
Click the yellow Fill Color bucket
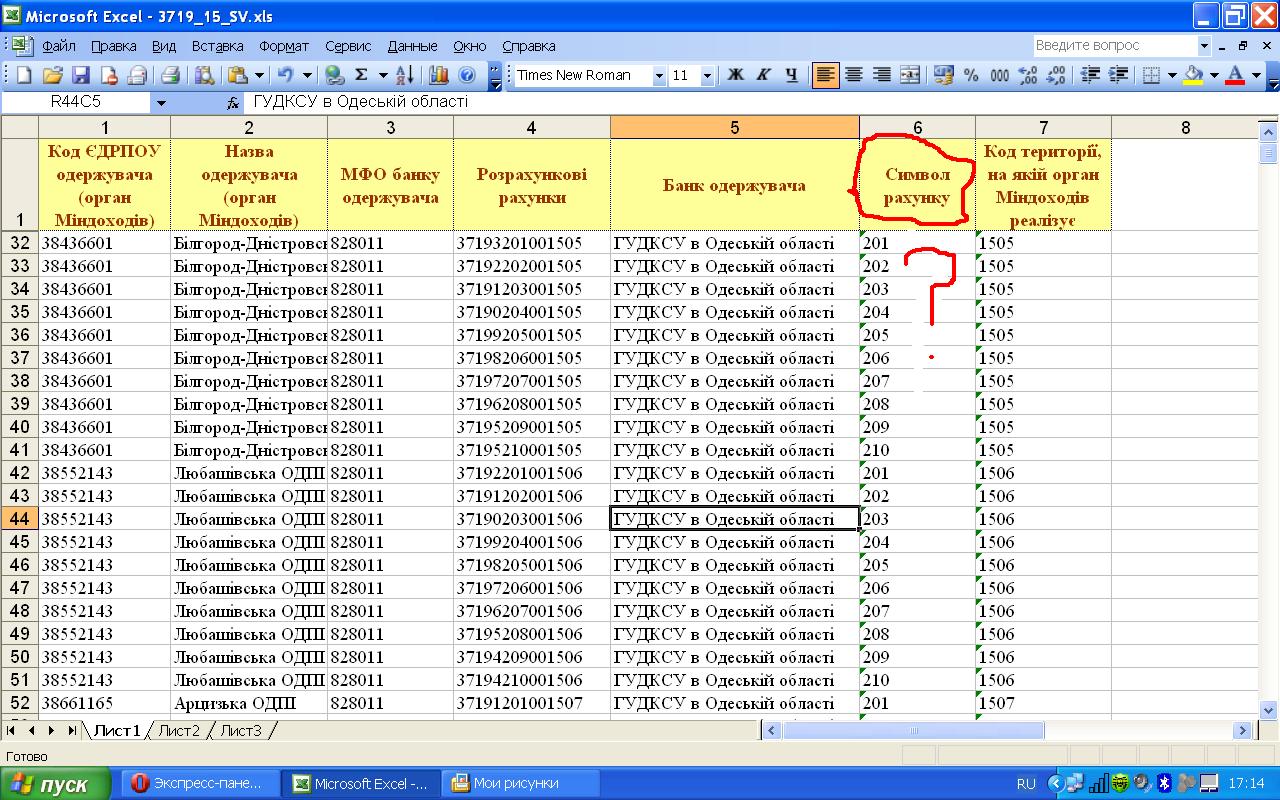1192,75
